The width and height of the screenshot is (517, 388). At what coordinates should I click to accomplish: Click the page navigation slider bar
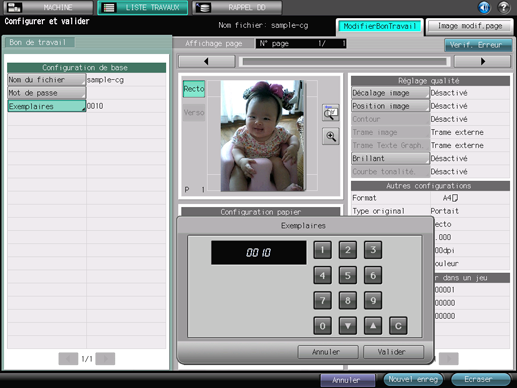click(x=345, y=61)
